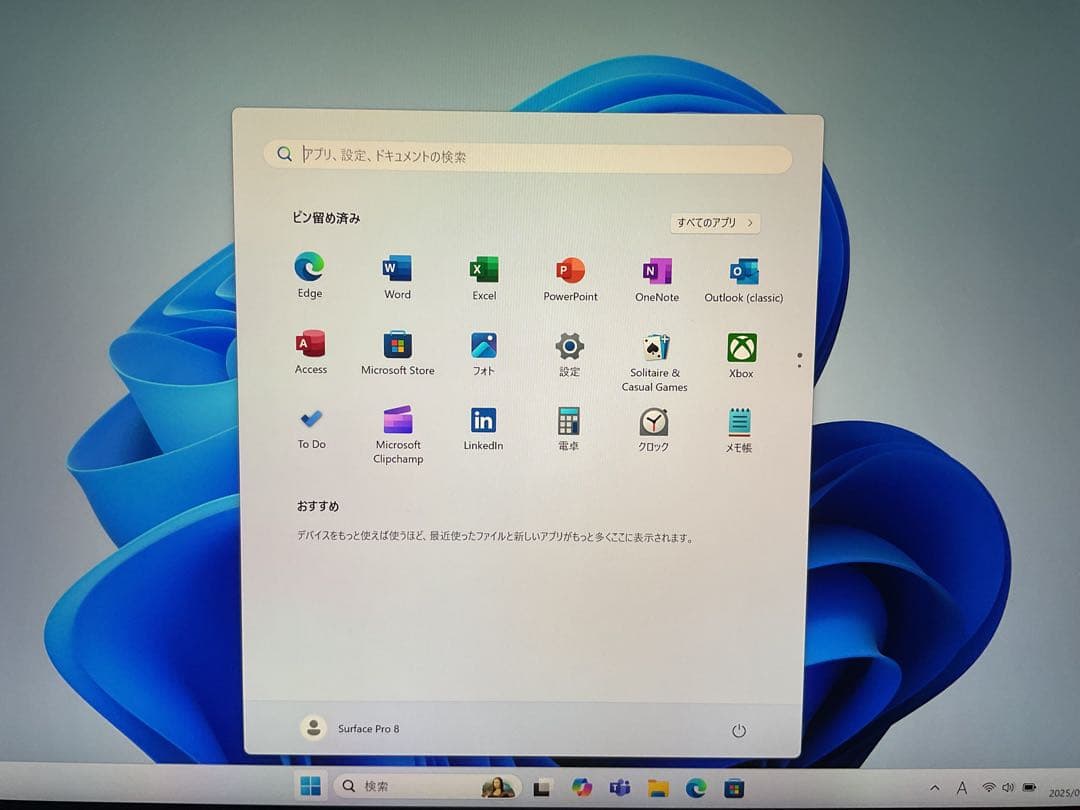
Task: Launch the Xbox app
Action: tap(740, 345)
